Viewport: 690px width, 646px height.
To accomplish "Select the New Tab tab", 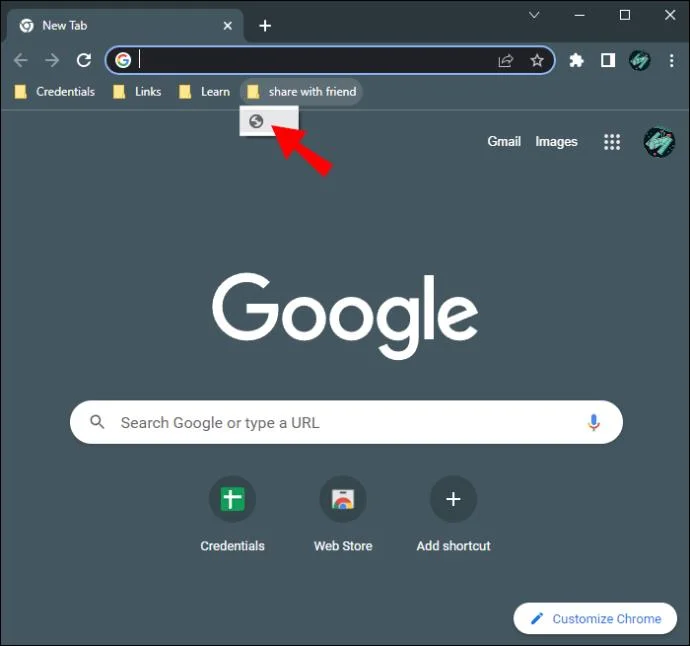I will coord(123,26).
